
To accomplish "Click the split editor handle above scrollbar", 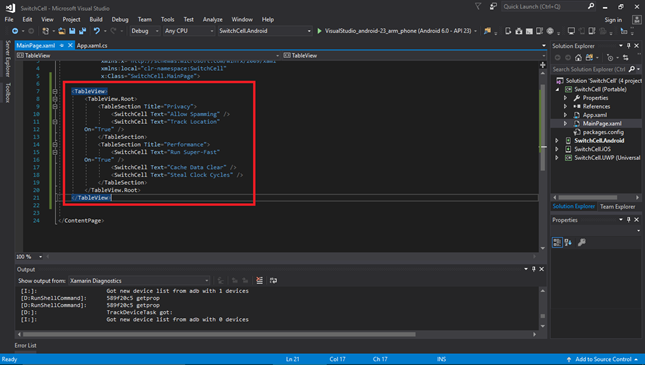I will point(543,65).
